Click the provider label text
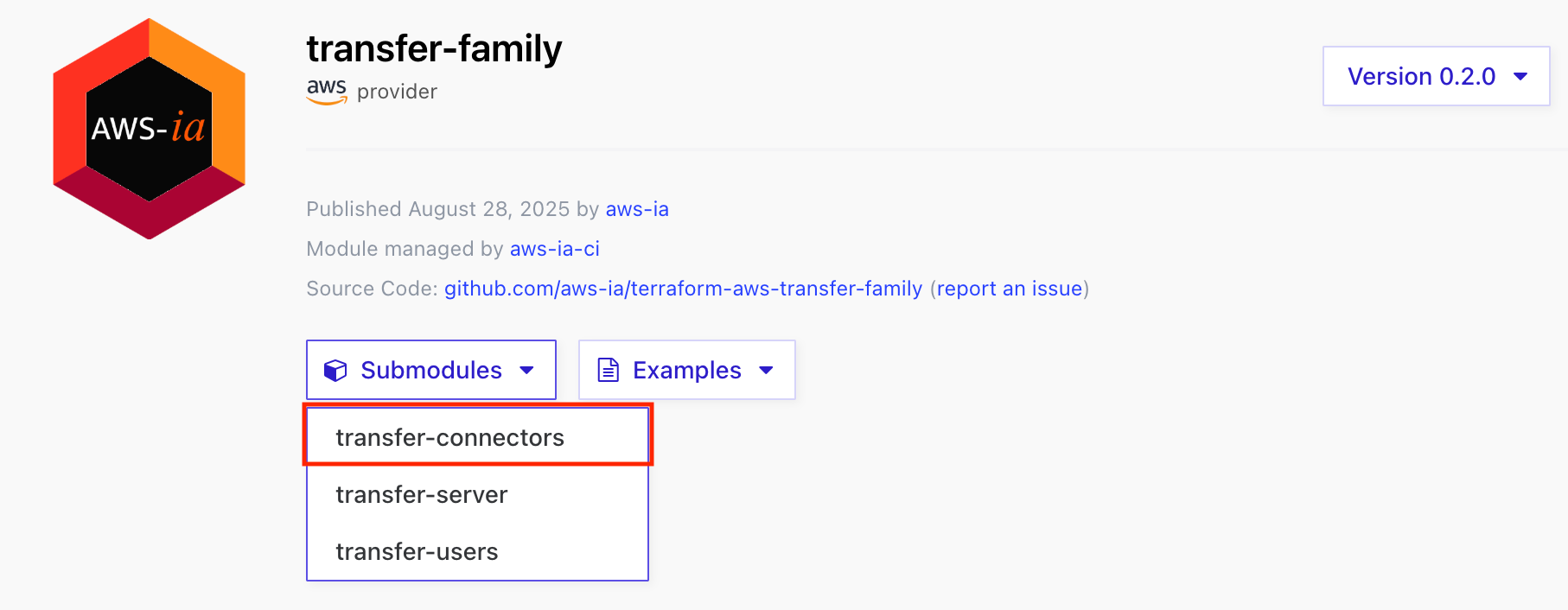The image size is (1568, 610). point(397,92)
